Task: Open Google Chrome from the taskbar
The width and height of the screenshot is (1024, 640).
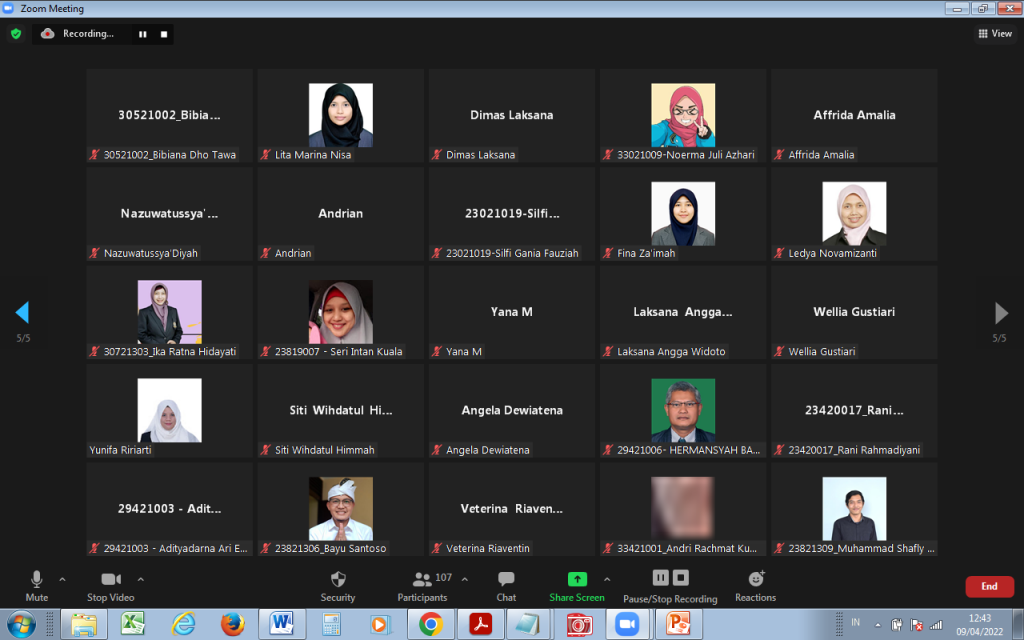Action: tap(431, 625)
